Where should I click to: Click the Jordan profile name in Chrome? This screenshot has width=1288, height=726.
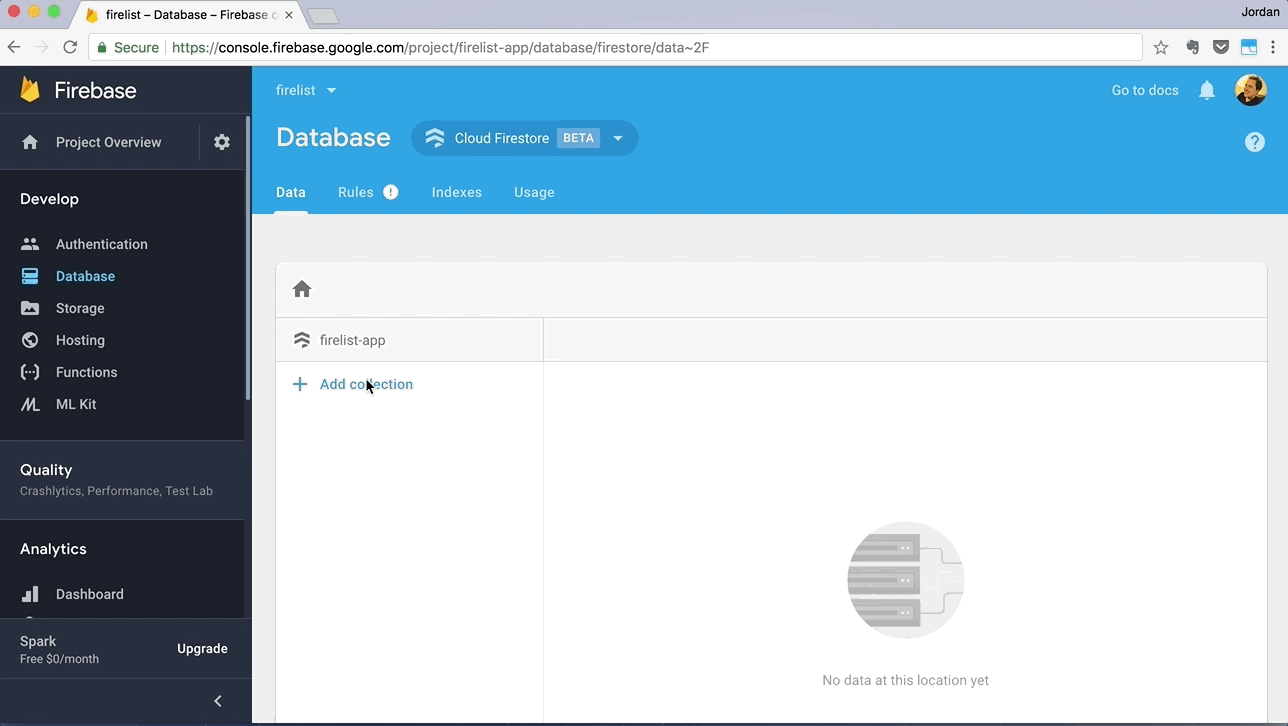tap(1260, 12)
